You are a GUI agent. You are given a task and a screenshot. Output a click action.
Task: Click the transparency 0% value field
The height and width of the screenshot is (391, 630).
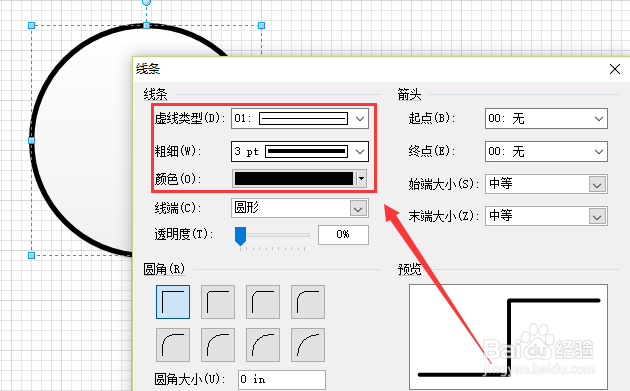click(x=343, y=235)
